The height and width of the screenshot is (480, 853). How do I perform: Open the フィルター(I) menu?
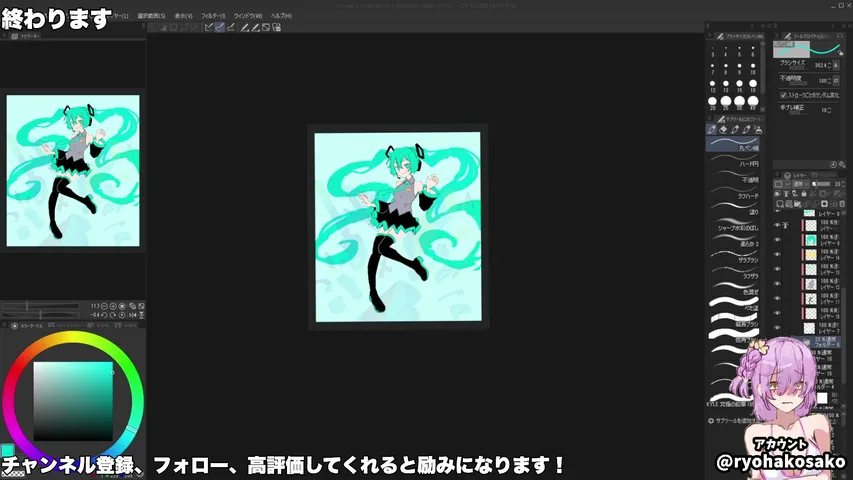pyautogui.click(x=213, y=16)
